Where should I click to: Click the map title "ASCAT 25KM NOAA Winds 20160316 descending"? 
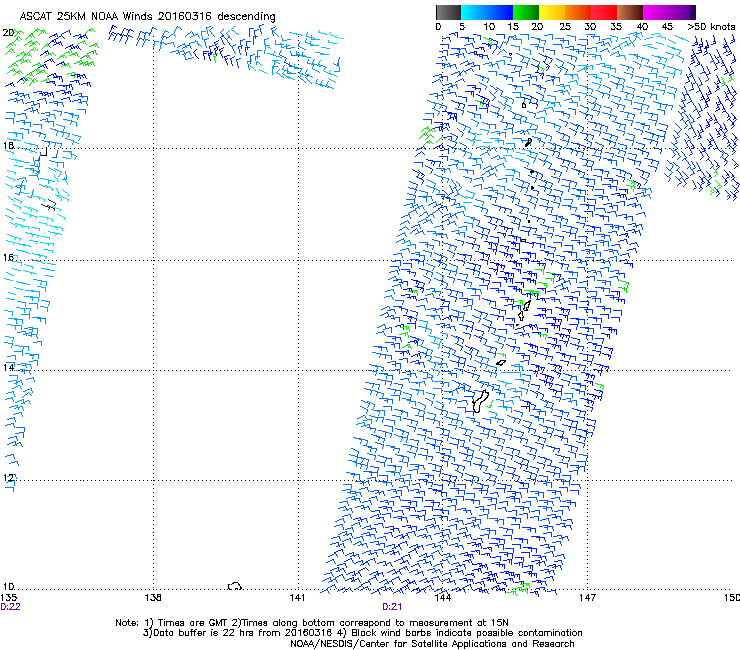(x=147, y=16)
